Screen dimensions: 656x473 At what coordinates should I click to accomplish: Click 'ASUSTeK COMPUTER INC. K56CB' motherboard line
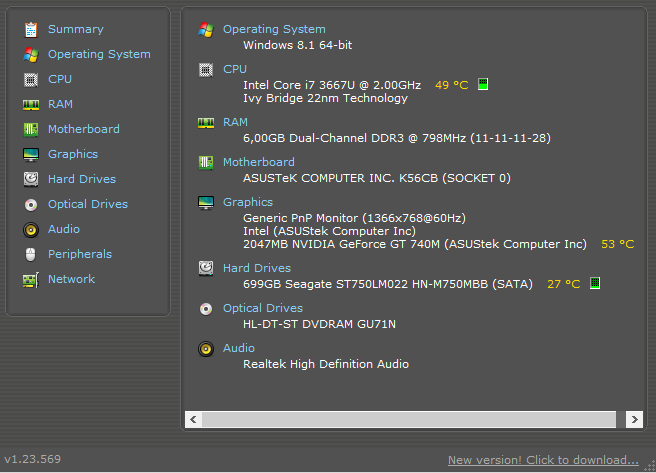click(x=377, y=178)
